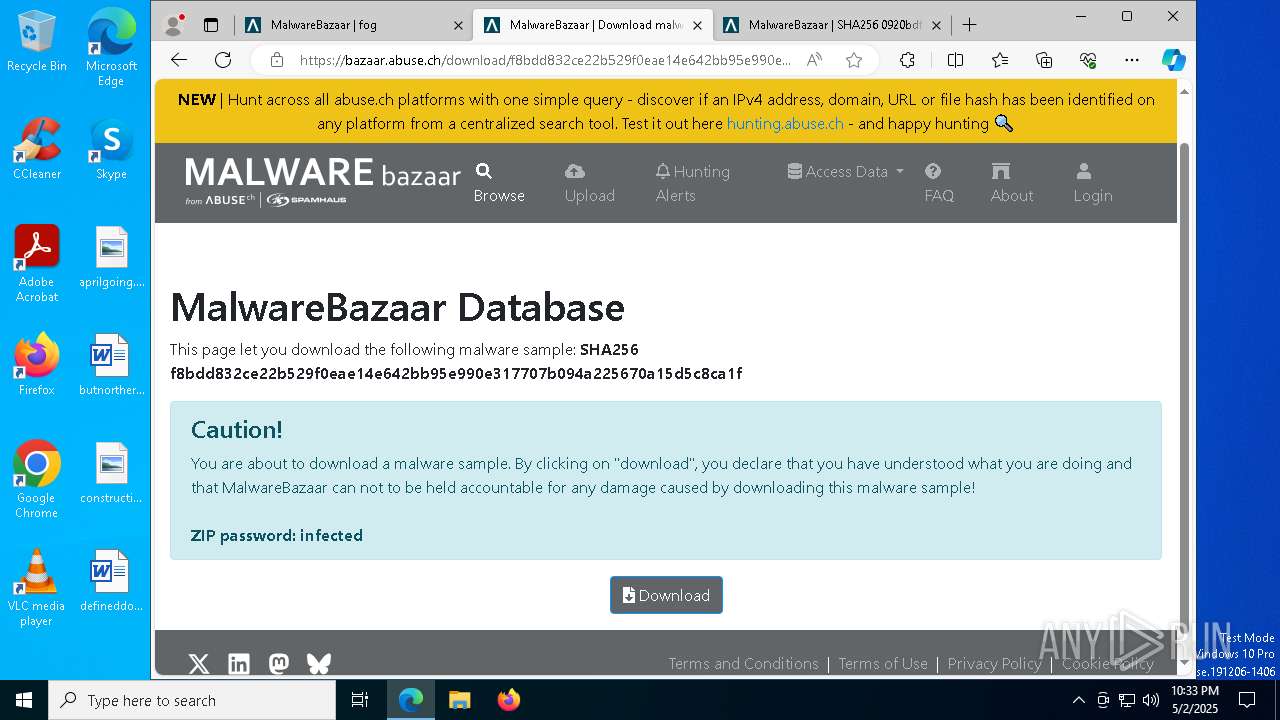Open CCleaner desktop shortcut
Viewport: 1280px width, 720px height.
37,149
